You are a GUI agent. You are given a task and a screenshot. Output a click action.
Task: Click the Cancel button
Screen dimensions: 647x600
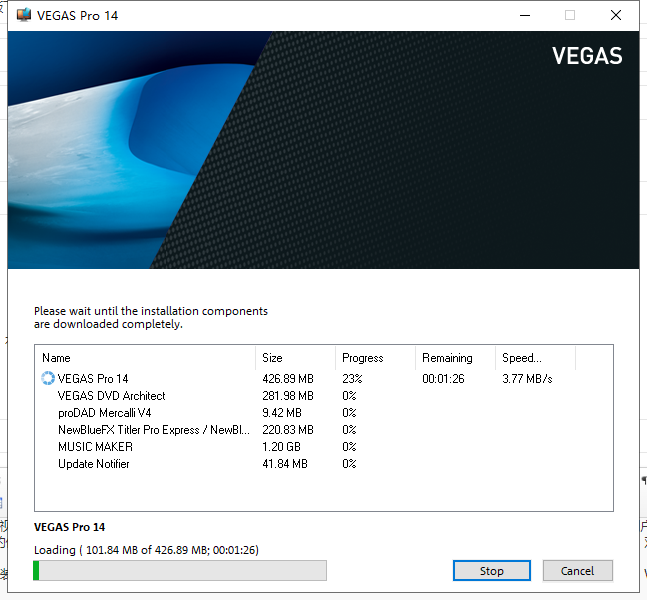coord(577,571)
